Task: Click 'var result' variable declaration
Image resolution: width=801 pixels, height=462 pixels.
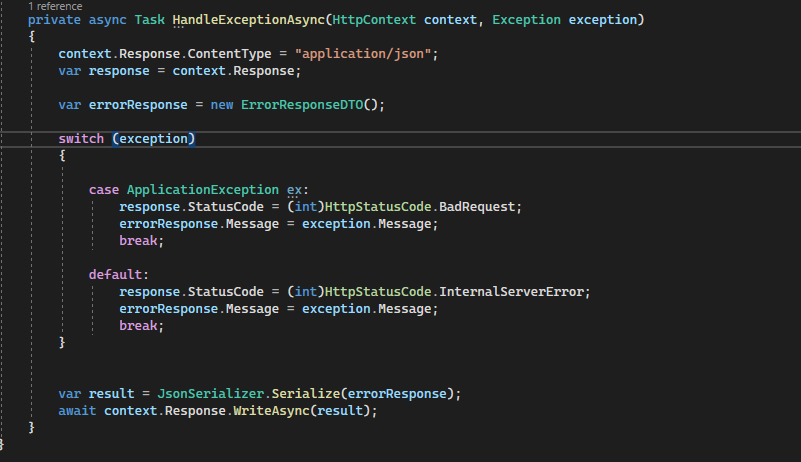Action: pyautogui.click(x=96, y=394)
